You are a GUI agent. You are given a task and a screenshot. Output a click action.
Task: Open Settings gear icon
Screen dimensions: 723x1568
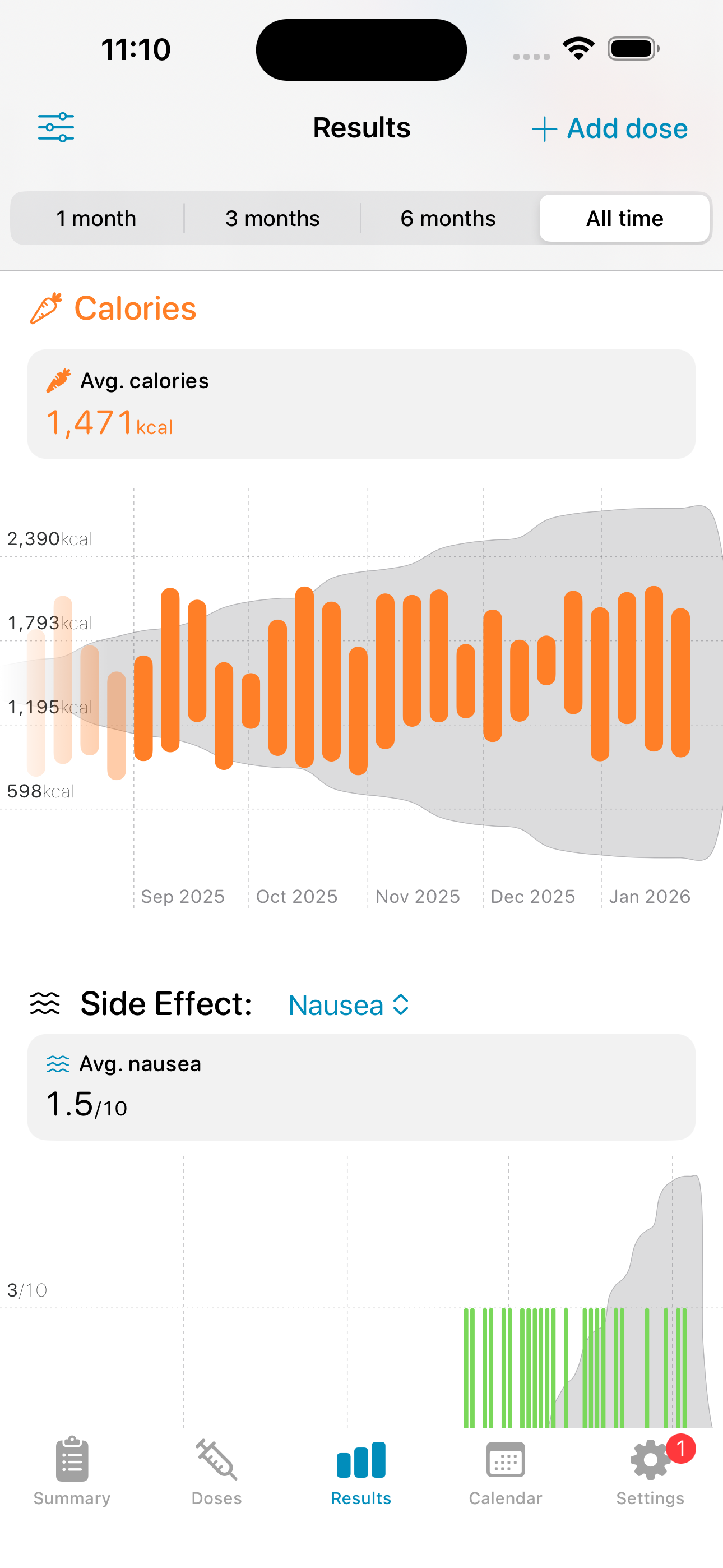coord(649,1461)
